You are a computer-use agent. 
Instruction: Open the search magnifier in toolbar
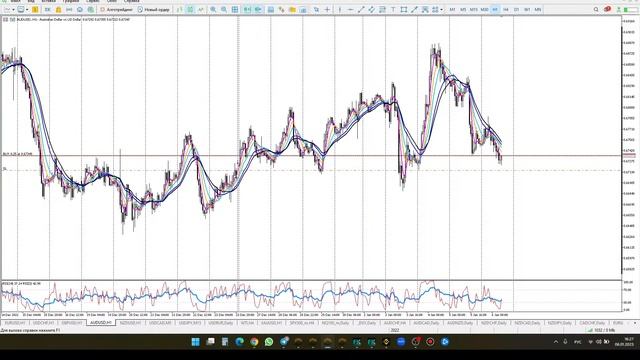point(596,9)
